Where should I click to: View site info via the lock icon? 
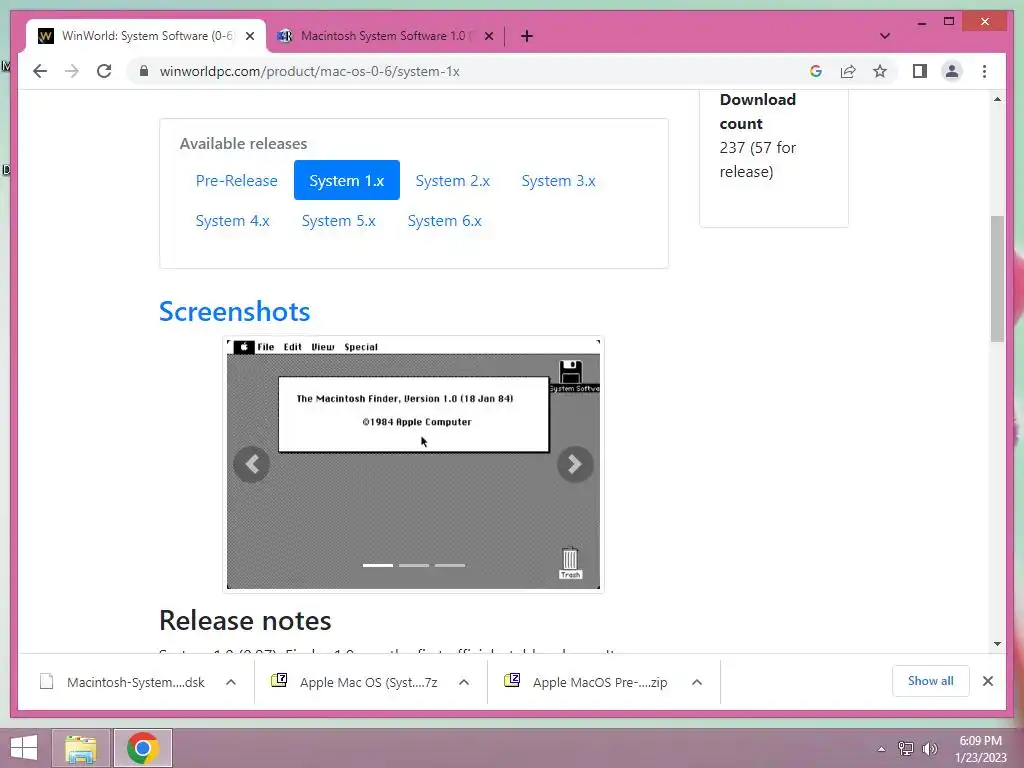click(144, 71)
